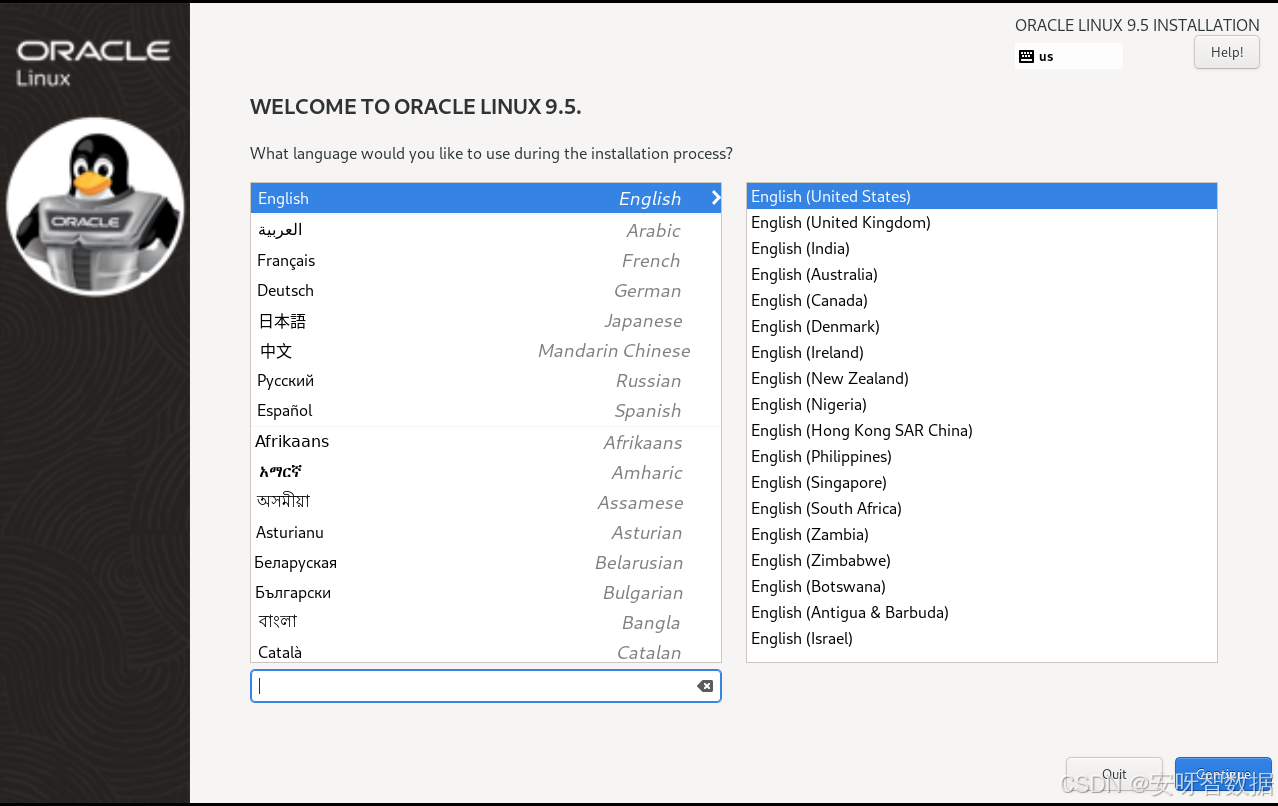Pick English (Philippines) locale
The width and height of the screenshot is (1278, 806).
pos(982,456)
